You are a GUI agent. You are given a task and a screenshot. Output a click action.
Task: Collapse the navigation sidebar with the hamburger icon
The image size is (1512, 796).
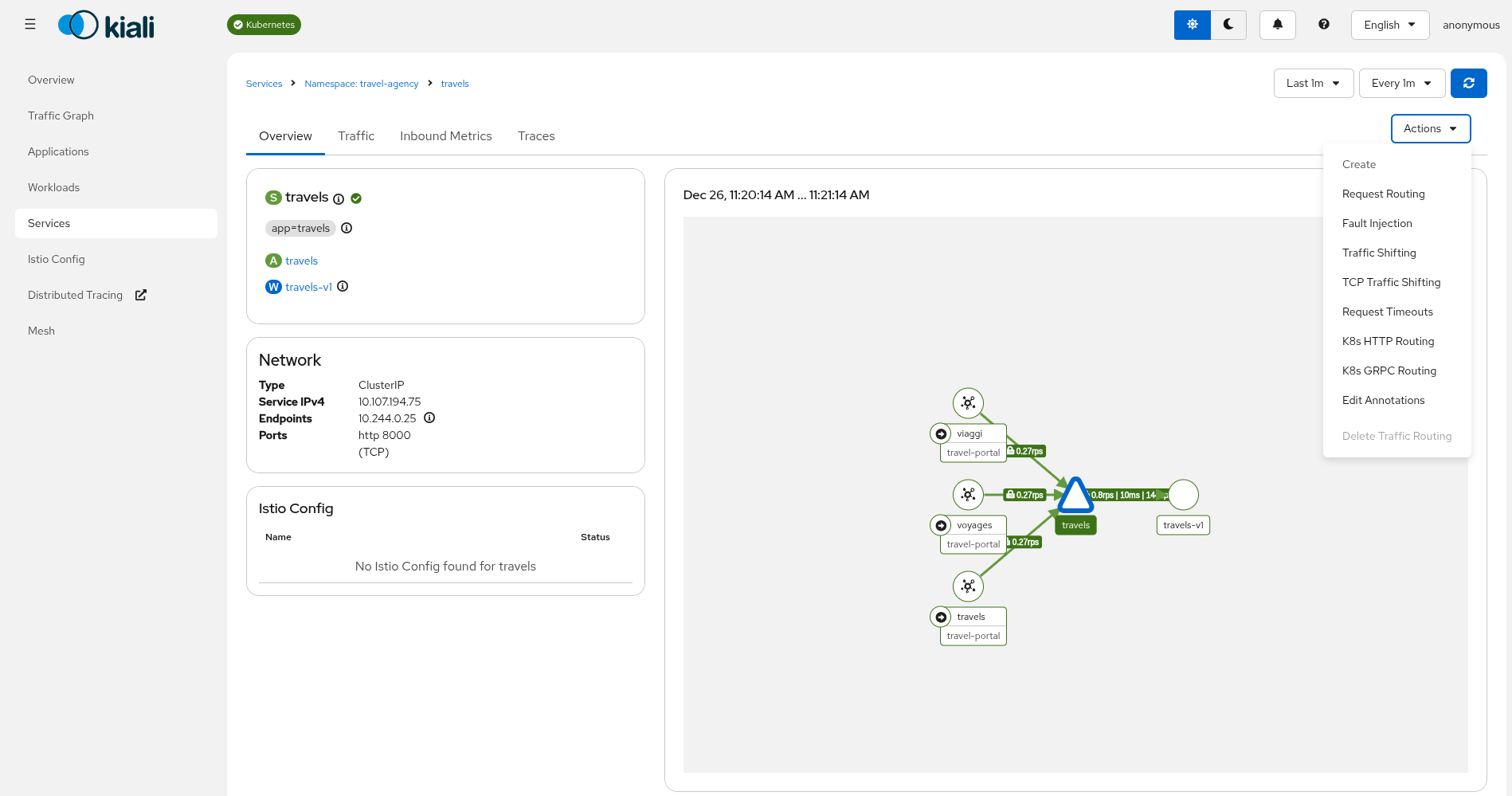tap(29, 24)
